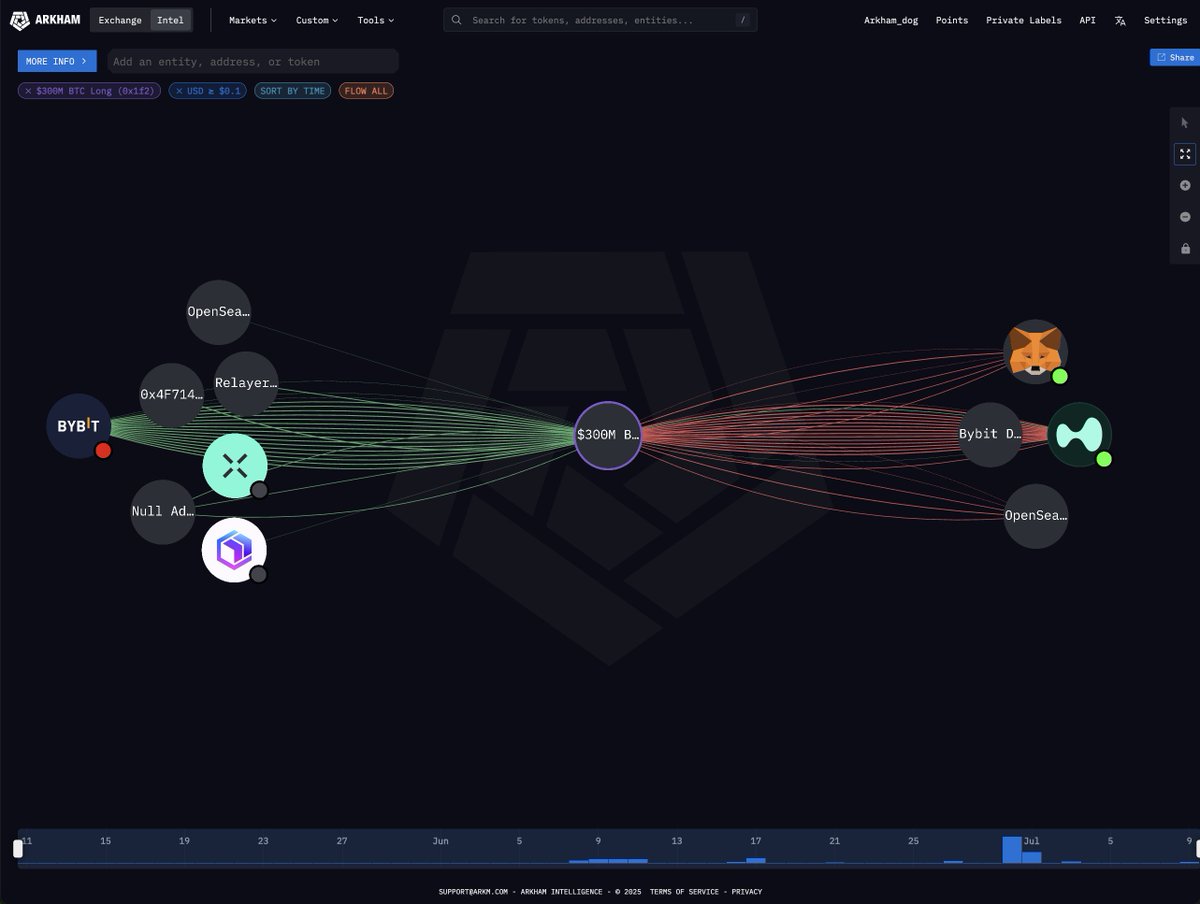
Task: Select the central $300M BTC node
Action: pyautogui.click(x=607, y=435)
